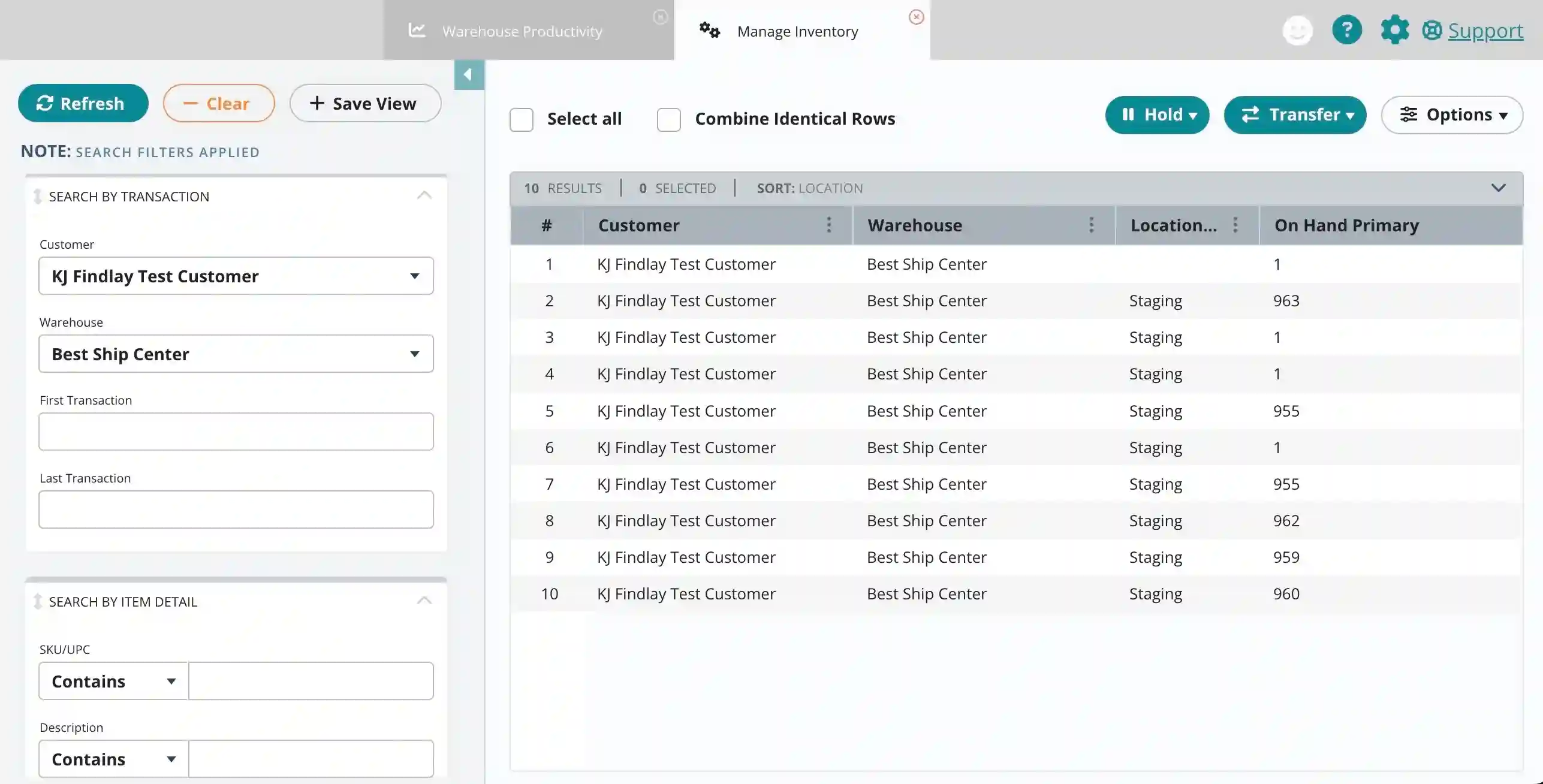The height and width of the screenshot is (784, 1543).
Task: Expand the results summary bar chevron
Action: (1498, 188)
